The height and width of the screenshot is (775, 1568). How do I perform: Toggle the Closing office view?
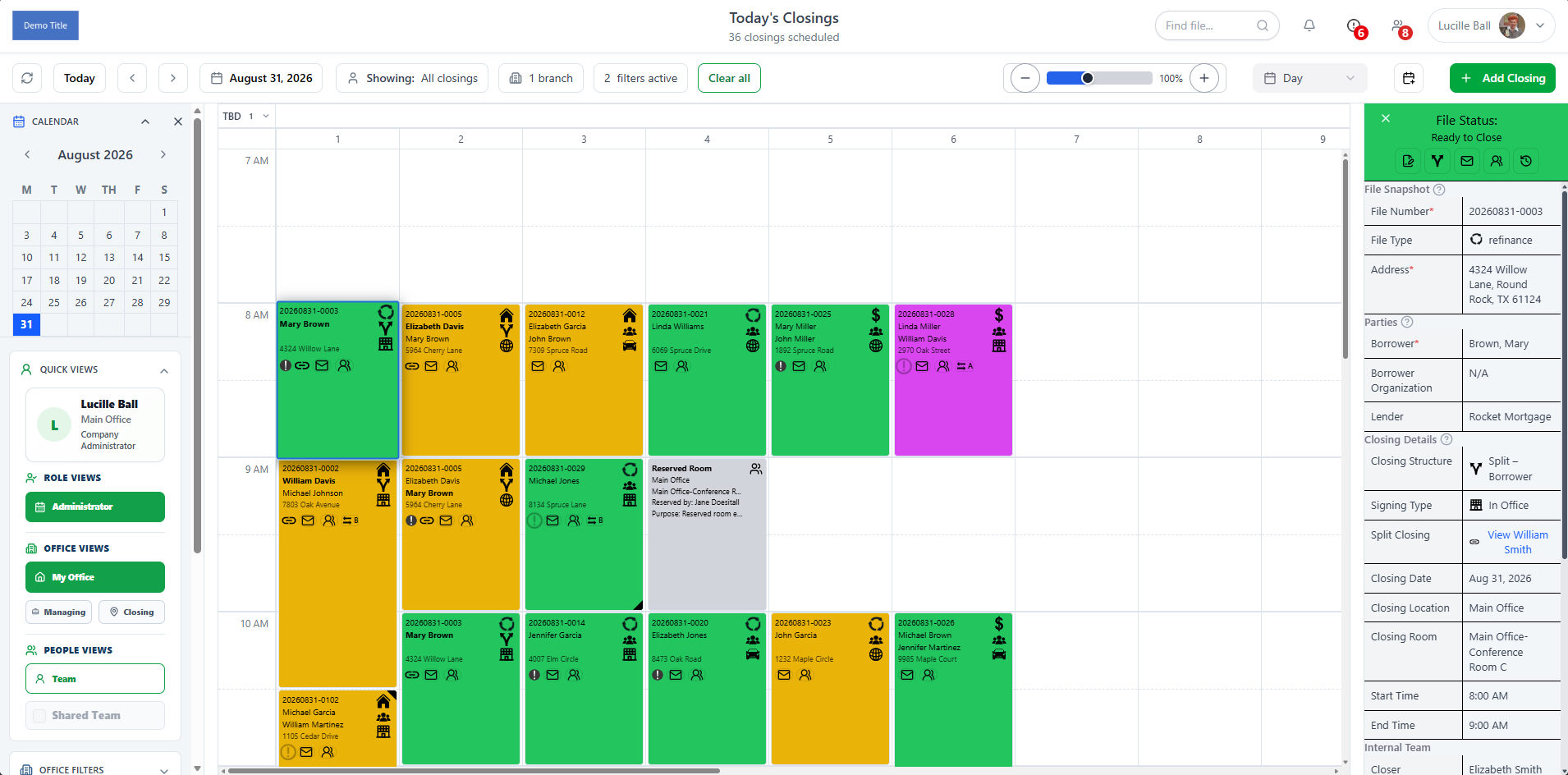pos(131,612)
